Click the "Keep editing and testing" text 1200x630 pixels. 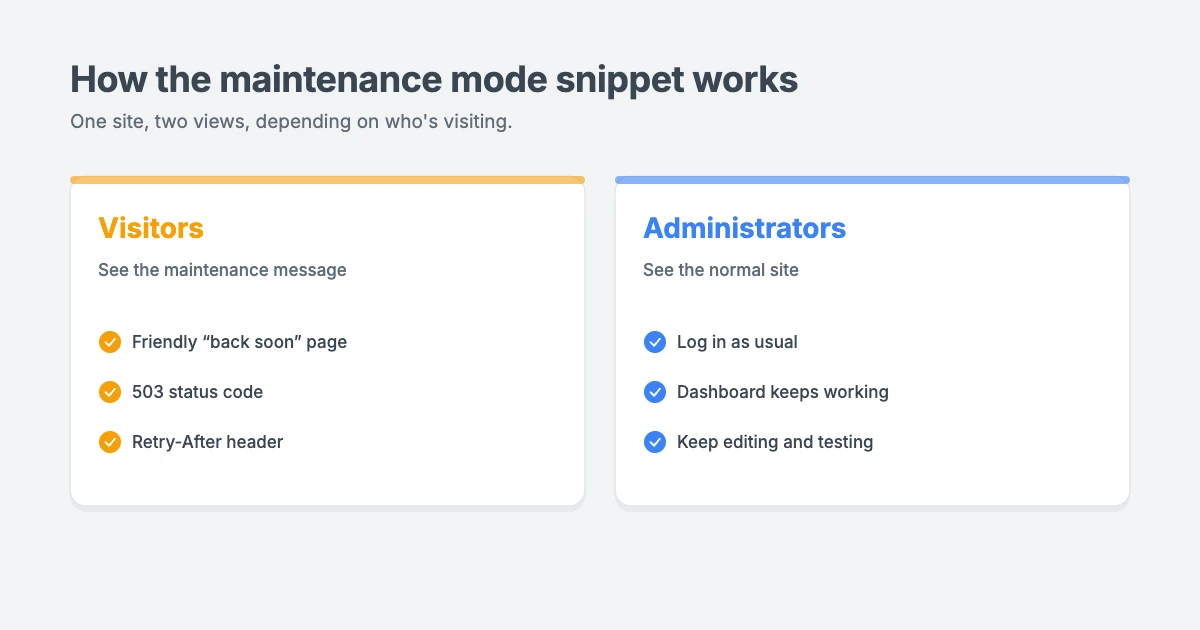(x=775, y=442)
